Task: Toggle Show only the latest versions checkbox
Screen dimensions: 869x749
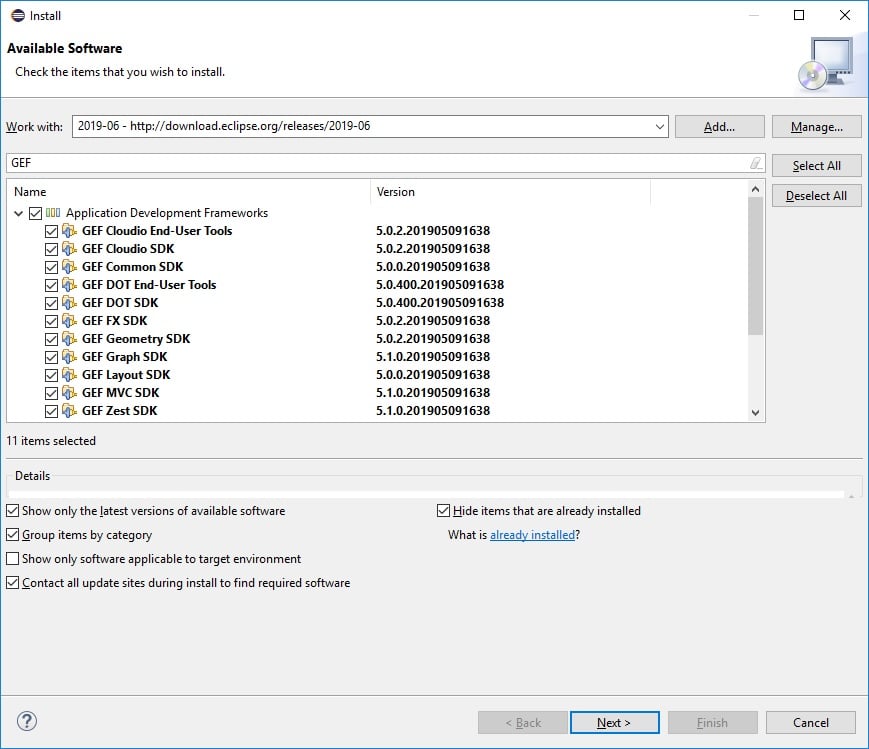Action: (12, 511)
